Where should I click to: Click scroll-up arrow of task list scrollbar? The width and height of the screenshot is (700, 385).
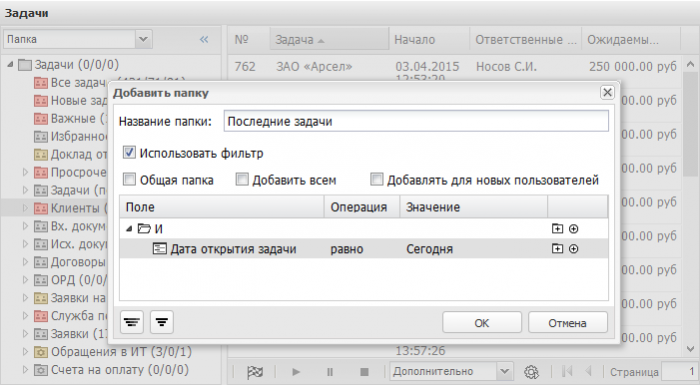click(690, 65)
